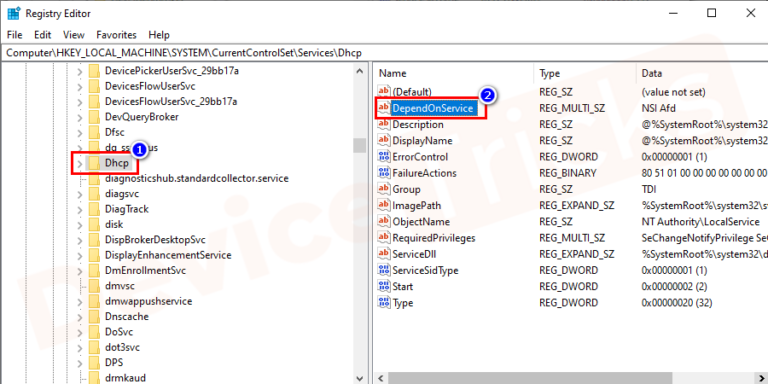Open the Edit menu
The width and height of the screenshot is (768, 384).
click(43, 35)
